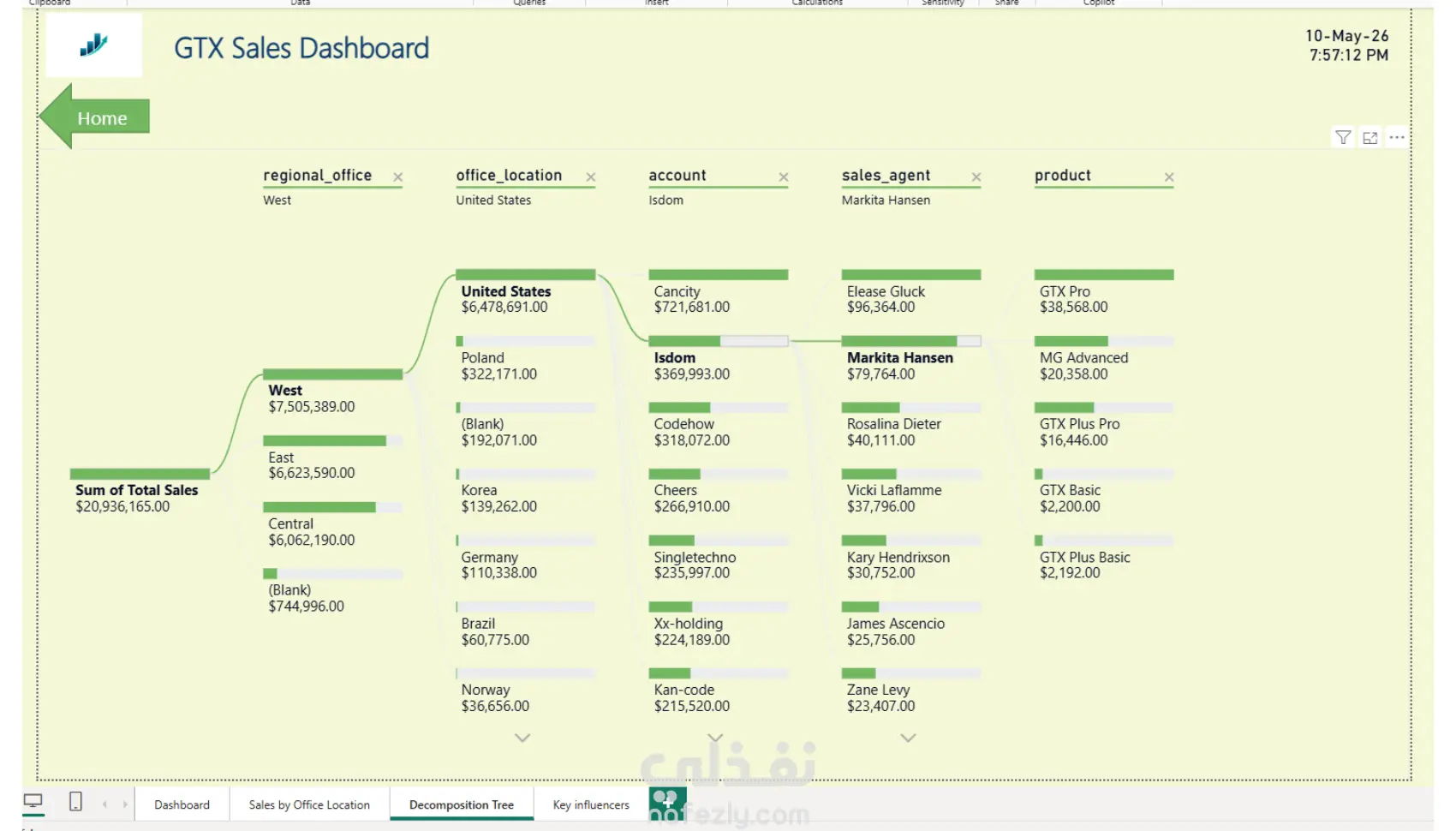Show more sales agents below Zane Levy
Viewport: 1456px width, 831px height.
tap(908, 738)
